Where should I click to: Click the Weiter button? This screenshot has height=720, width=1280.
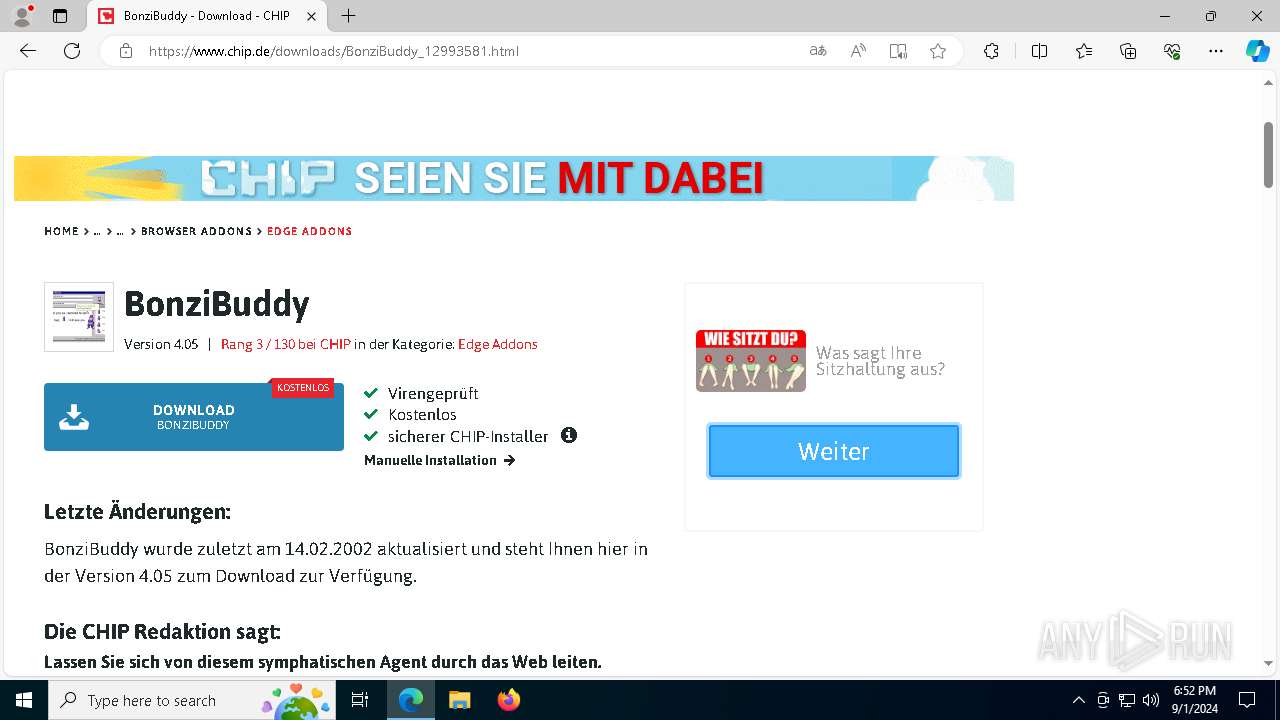click(x=834, y=451)
